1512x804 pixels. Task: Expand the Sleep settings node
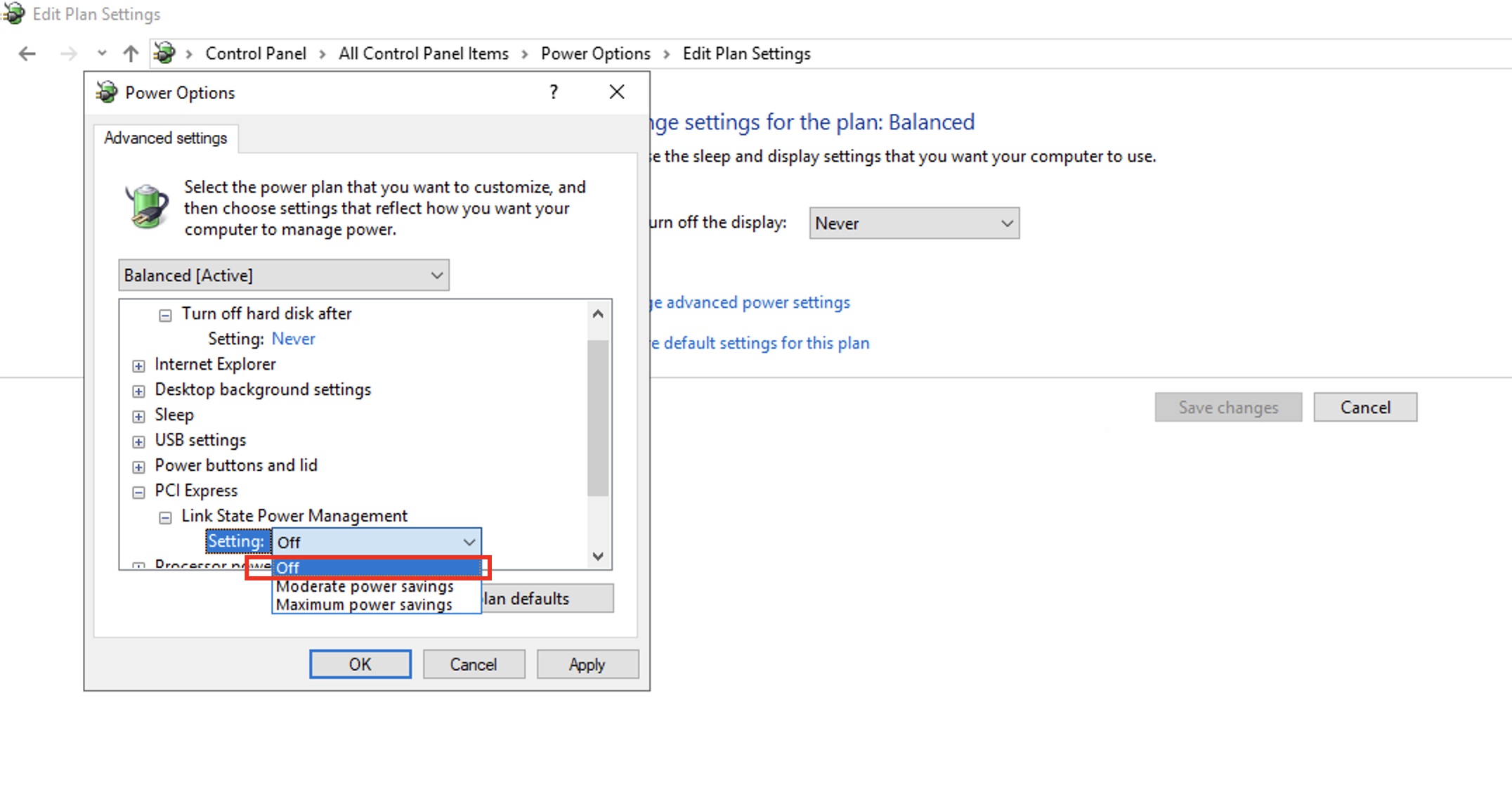[x=138, y=416]
